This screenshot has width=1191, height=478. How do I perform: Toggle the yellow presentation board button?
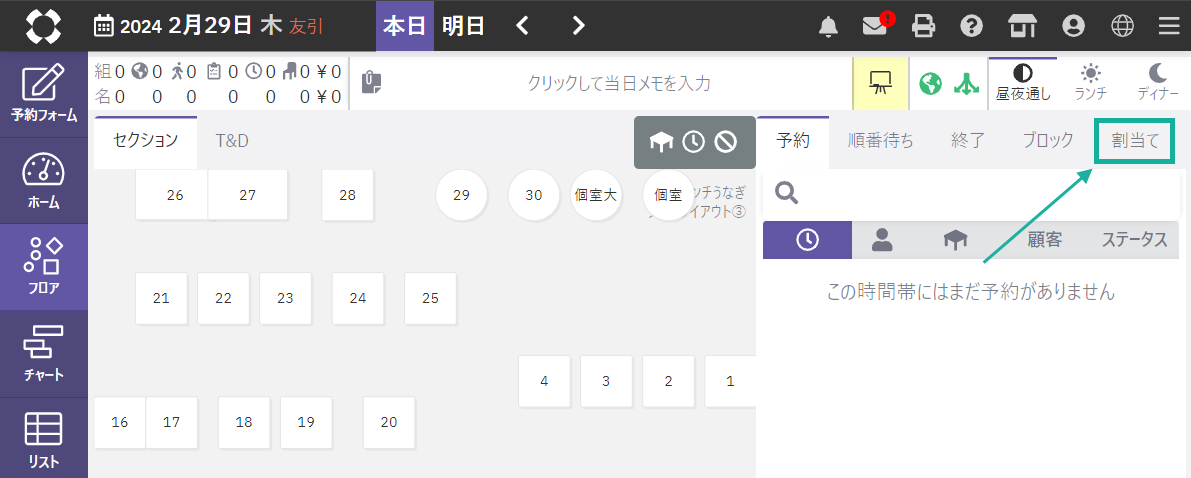pos(880,83)
